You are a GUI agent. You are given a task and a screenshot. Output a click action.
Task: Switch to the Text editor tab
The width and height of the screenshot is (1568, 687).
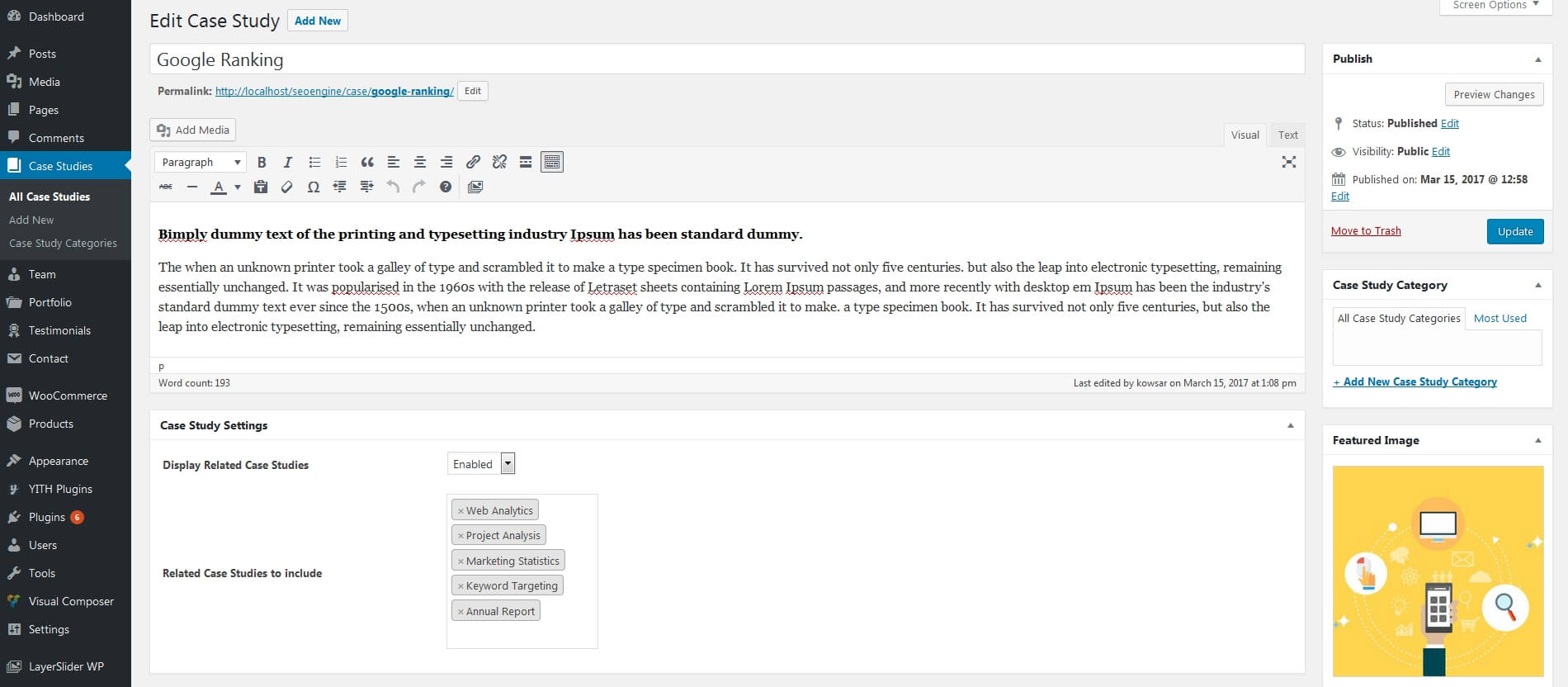[1287, 135]
